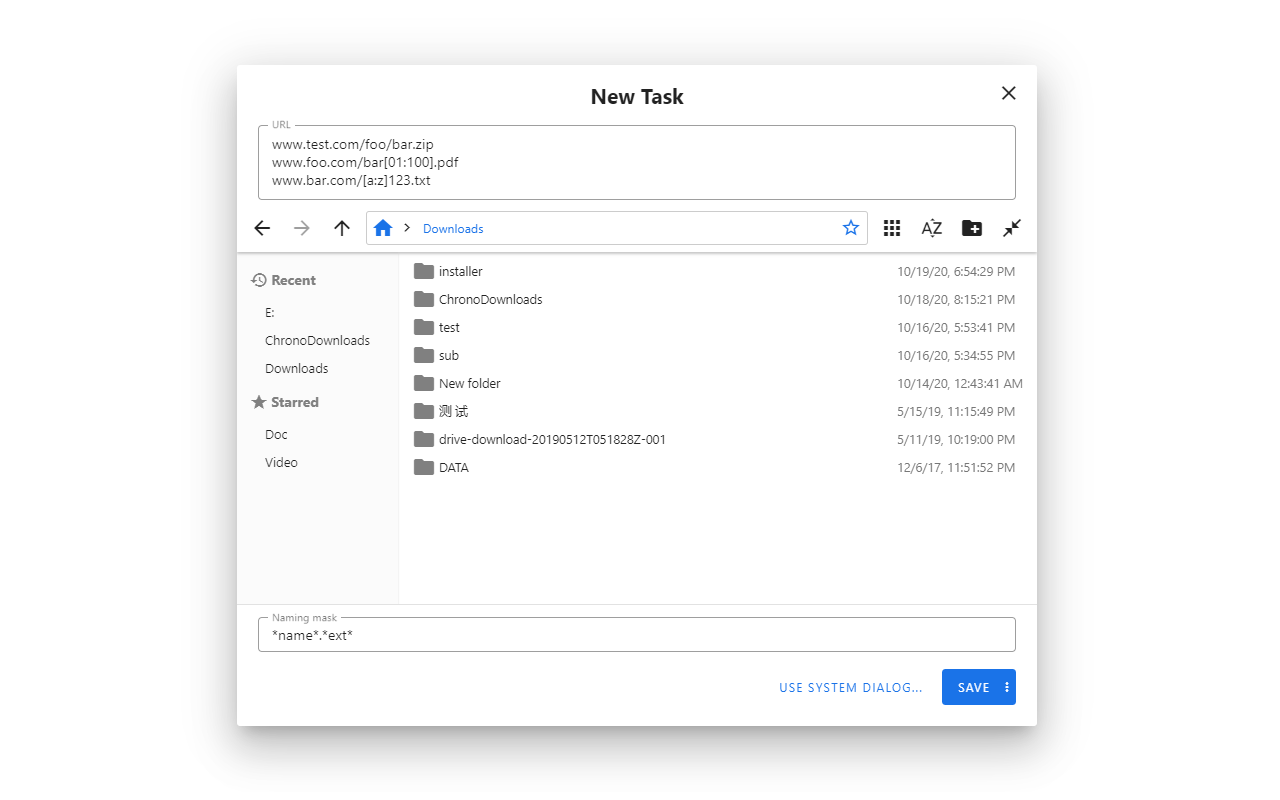The height and width of the screenshot is (800, 1280).
Task: Close the New Task dialog
Action: pyautogui.click(x=1008, y=93)
